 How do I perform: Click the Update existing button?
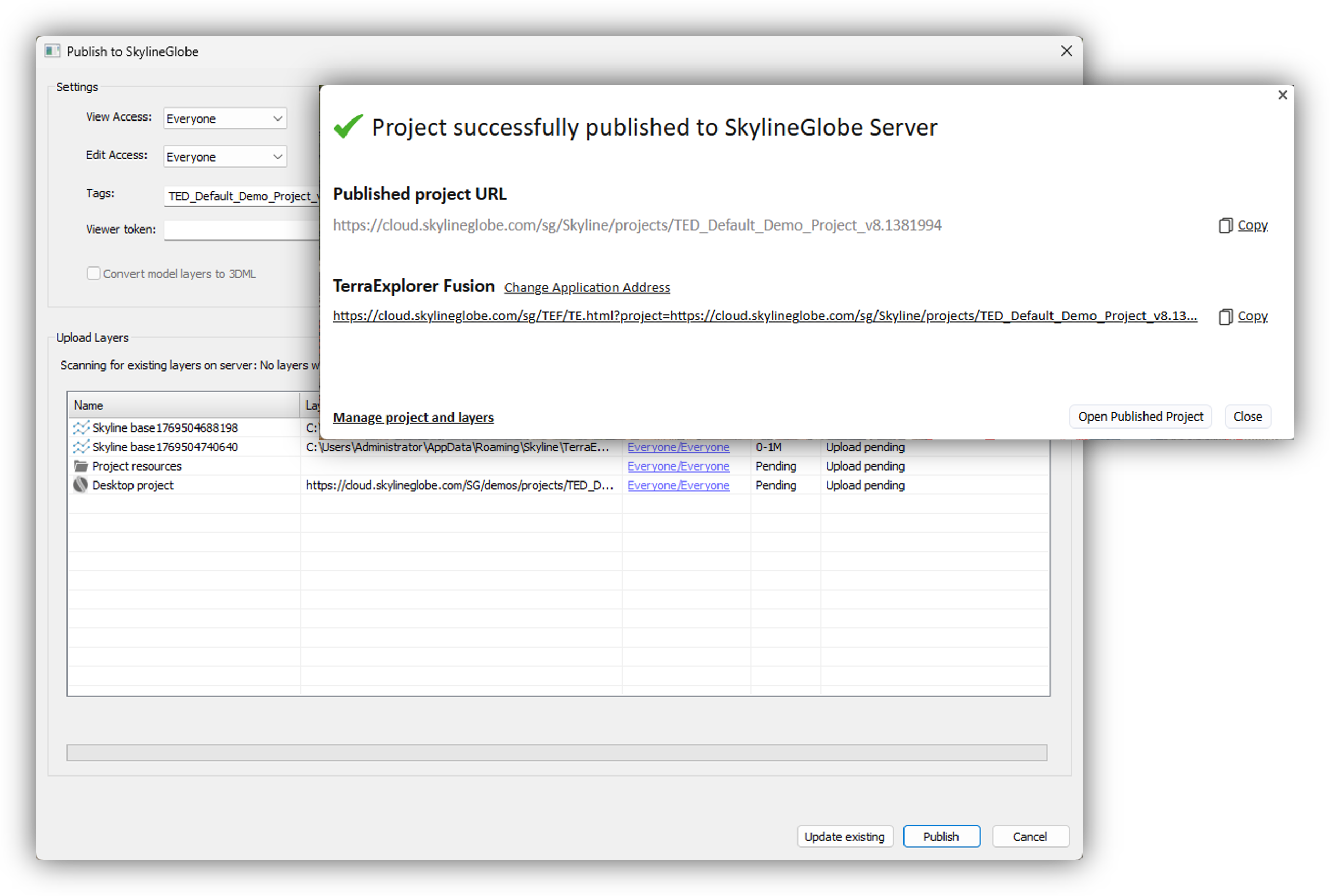point(844,836)
